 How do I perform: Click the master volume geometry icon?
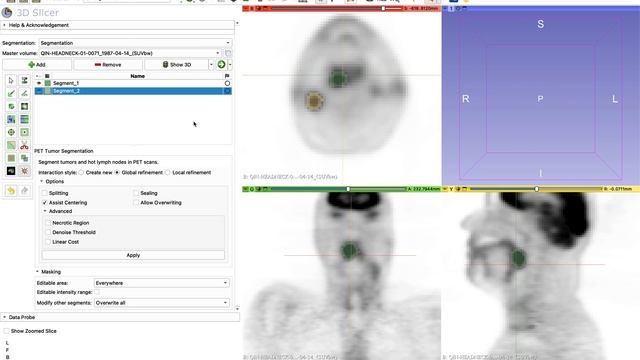point(228,53)
